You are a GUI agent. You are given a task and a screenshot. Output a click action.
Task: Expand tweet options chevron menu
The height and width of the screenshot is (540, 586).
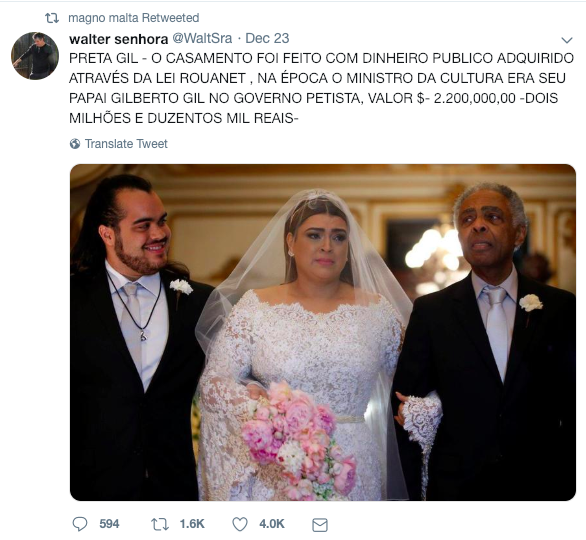[567, 40]
